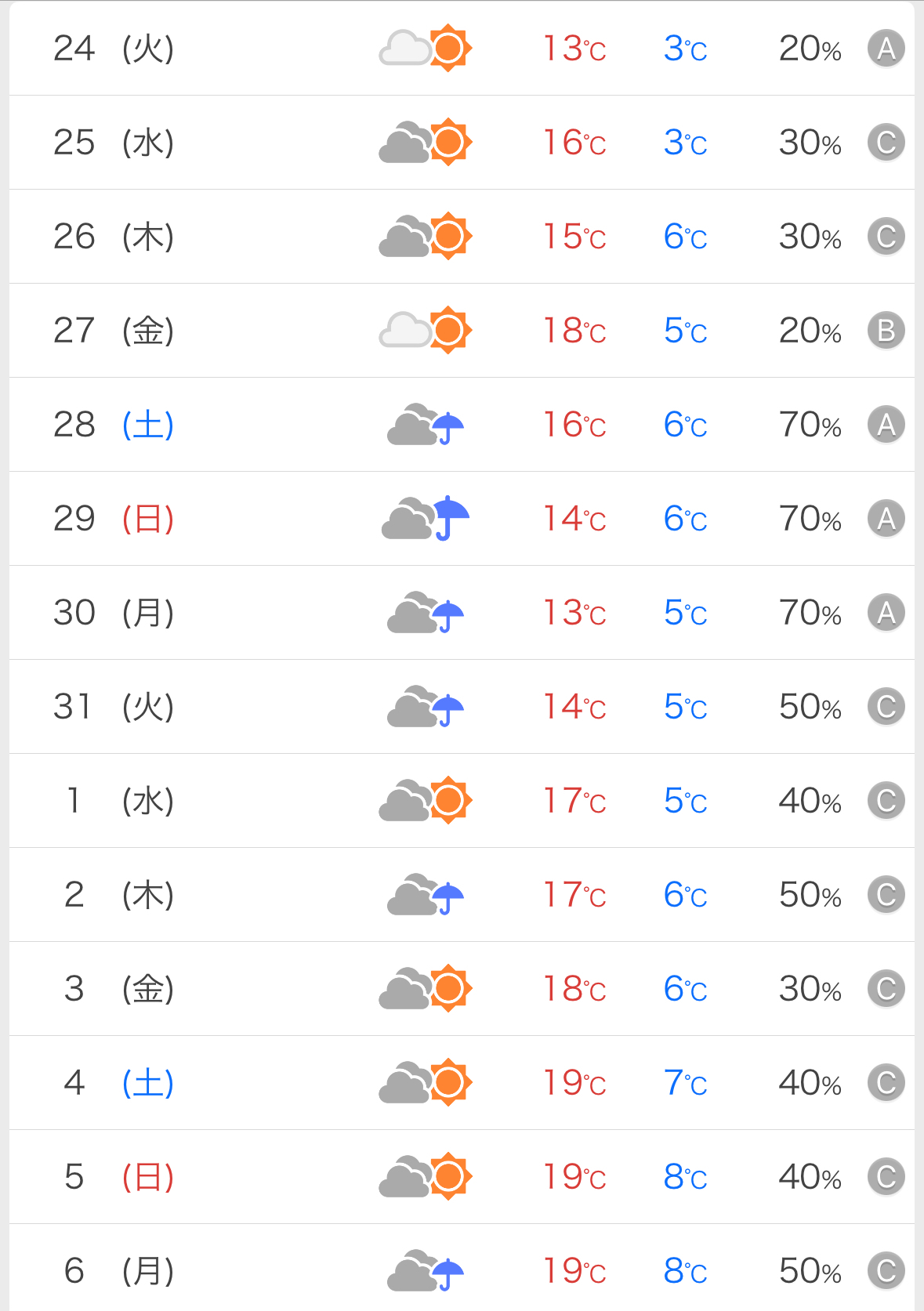Click the reliability C badge for 25 (水)
Viewport: 924px width, 1311px height.
[886, 143]
